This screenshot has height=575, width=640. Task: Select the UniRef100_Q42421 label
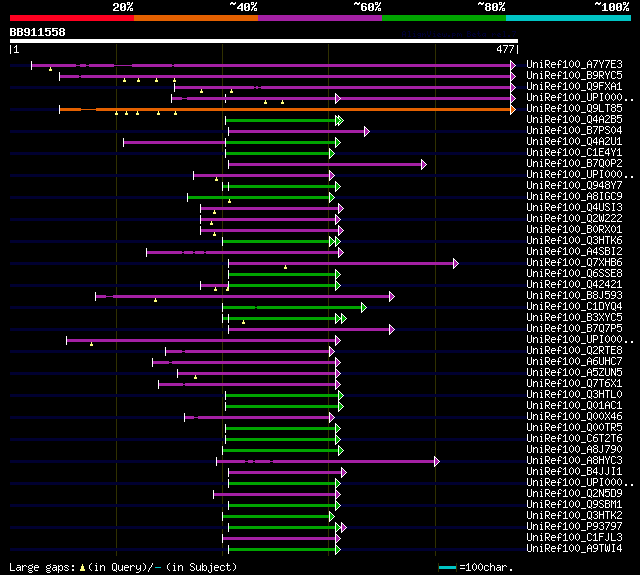tap(574, 285)
